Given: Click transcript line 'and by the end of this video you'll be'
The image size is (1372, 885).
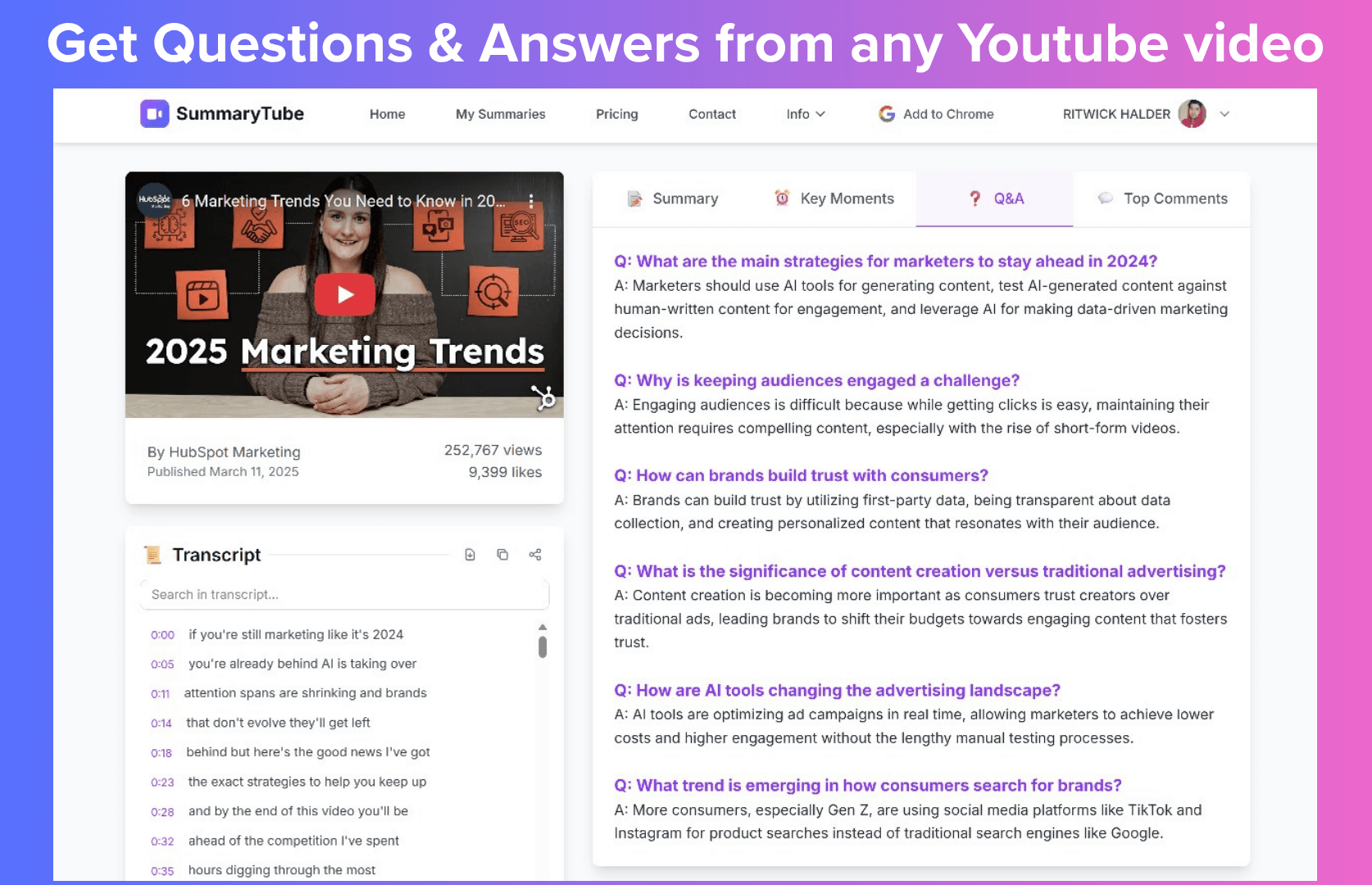Looking at the screenshot, I should click(x=298, y=811).
